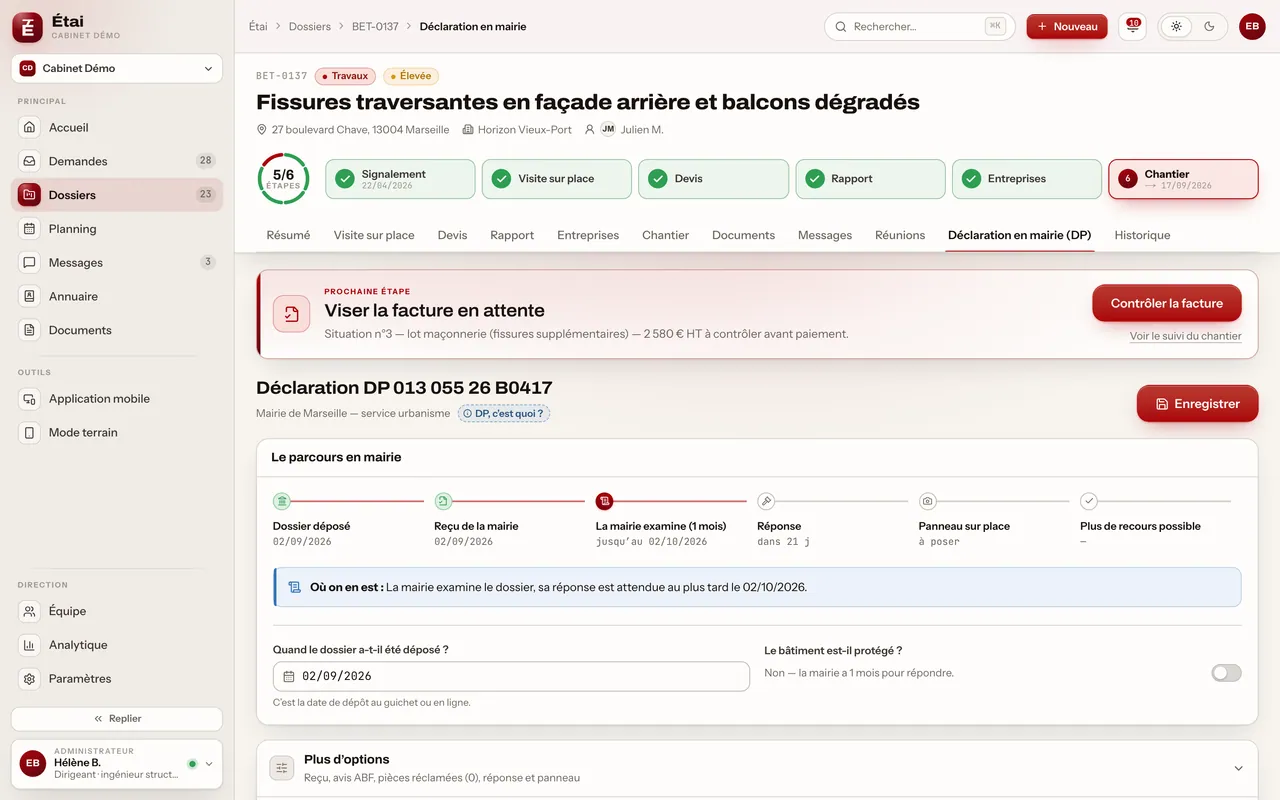
Task: Click the 'Réponse' step icon in timeline
Action: click(x=766, y=501)
